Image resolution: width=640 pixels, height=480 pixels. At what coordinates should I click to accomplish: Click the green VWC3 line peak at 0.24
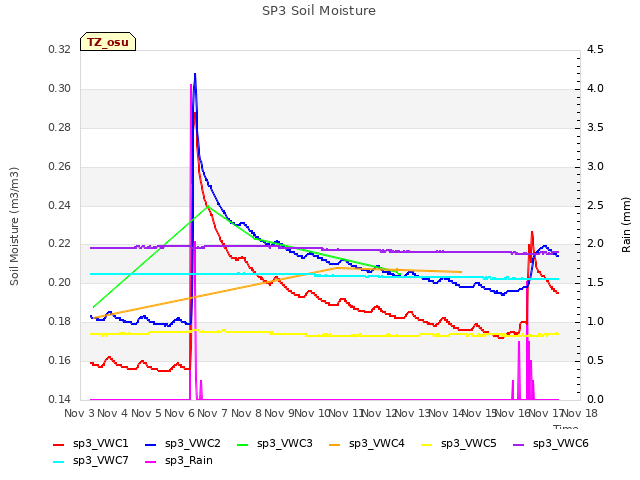(208, 207)
